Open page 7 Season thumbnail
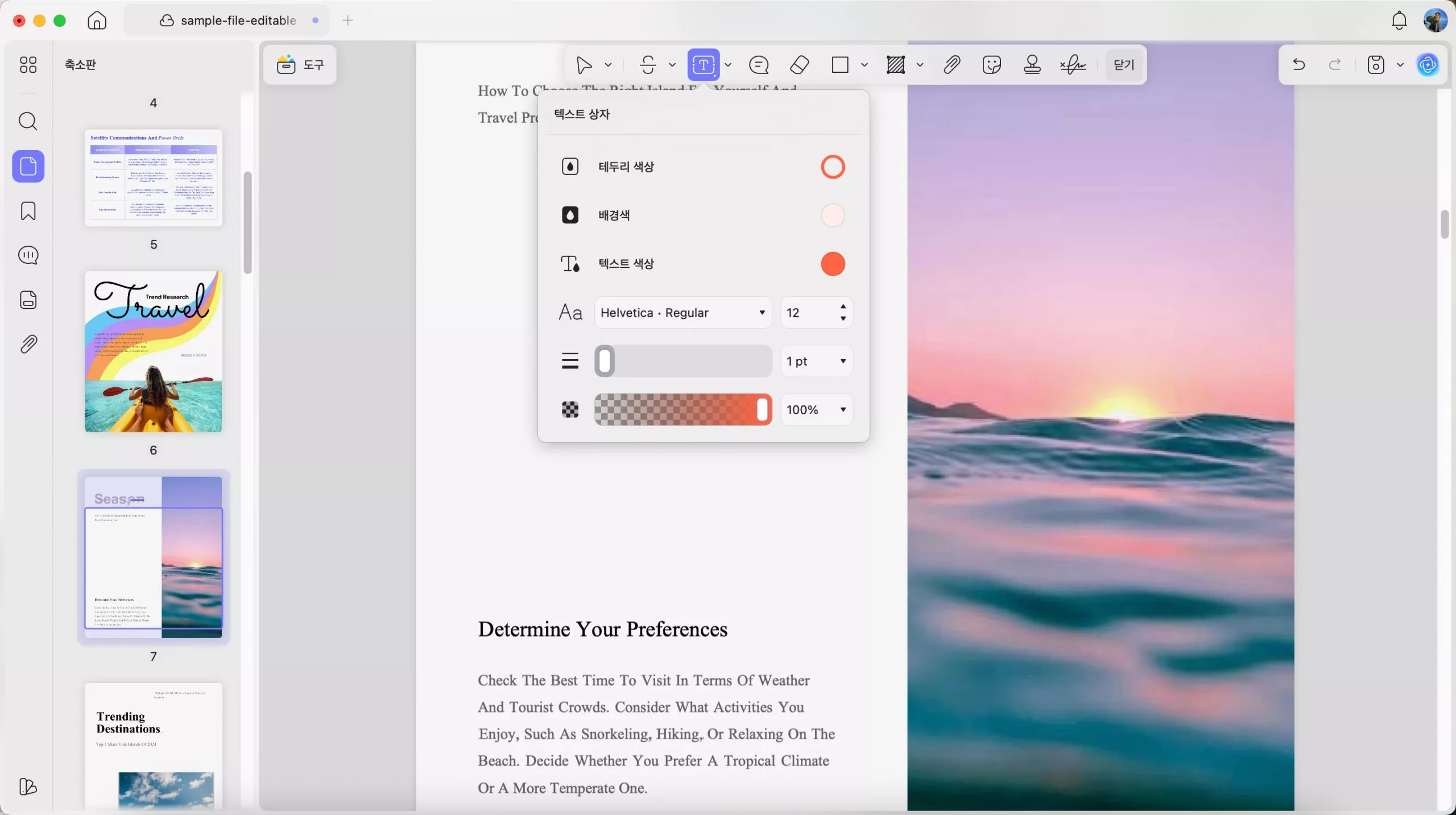1456x815 pixels. click(x=154, y=557)
